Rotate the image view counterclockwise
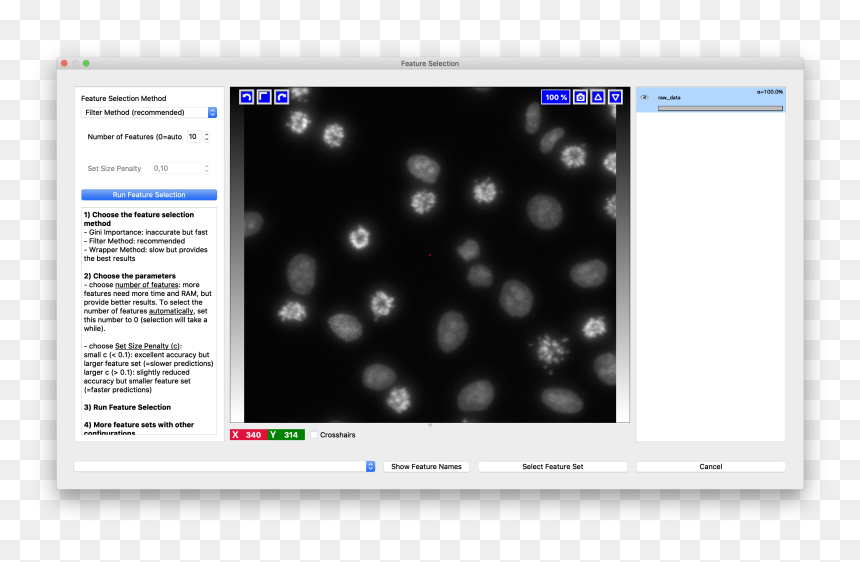Viewport: 860px width, 562px height. (x=246, y=97)
